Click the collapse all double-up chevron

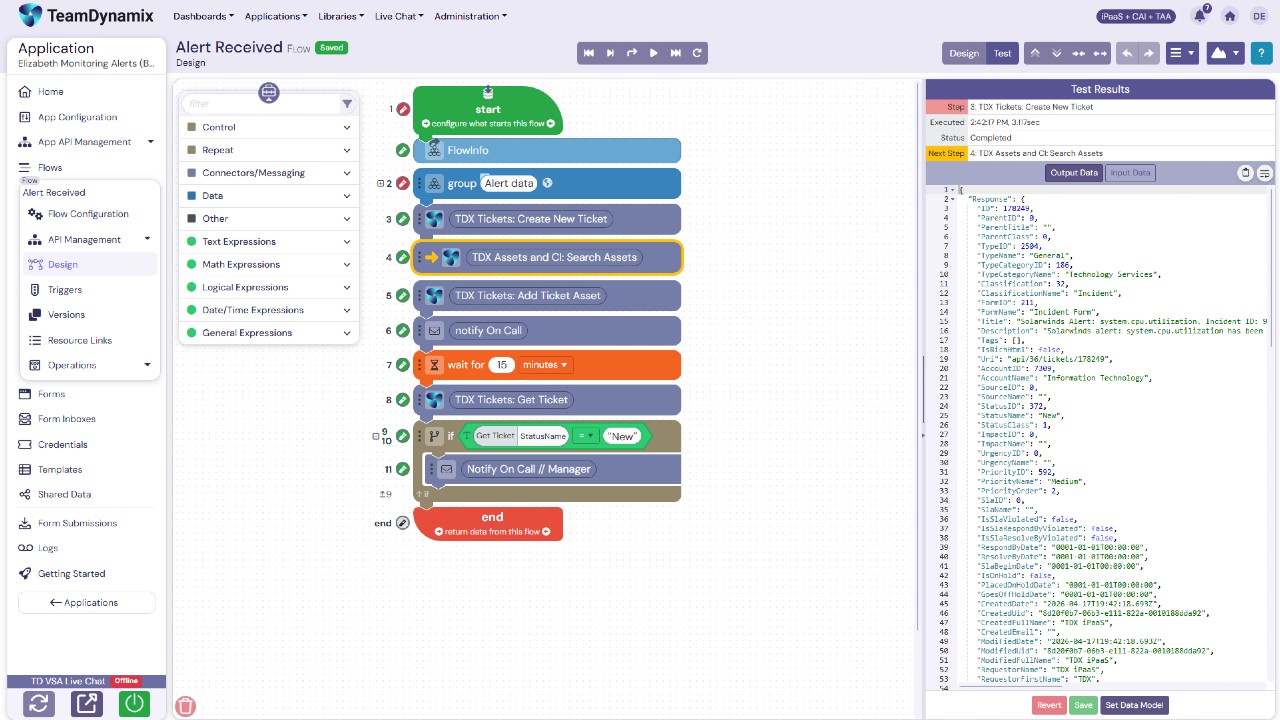(1035, 53)
